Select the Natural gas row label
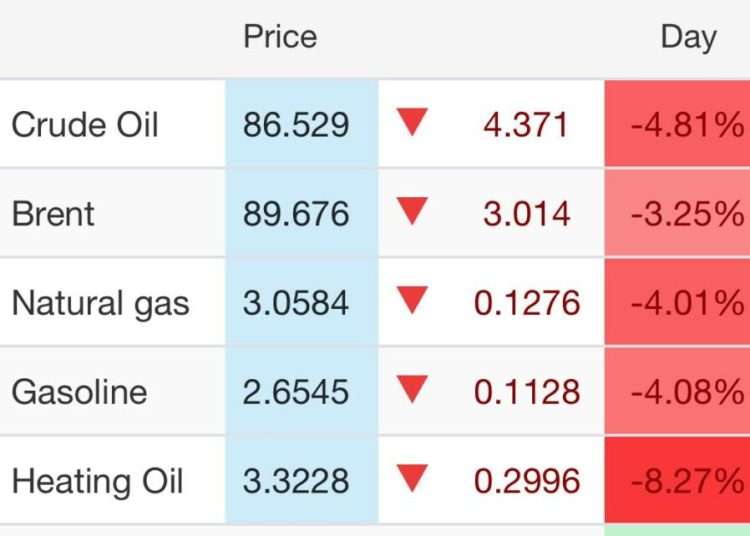The height and width of the screenshot is (536, 750). click(100, 303)
